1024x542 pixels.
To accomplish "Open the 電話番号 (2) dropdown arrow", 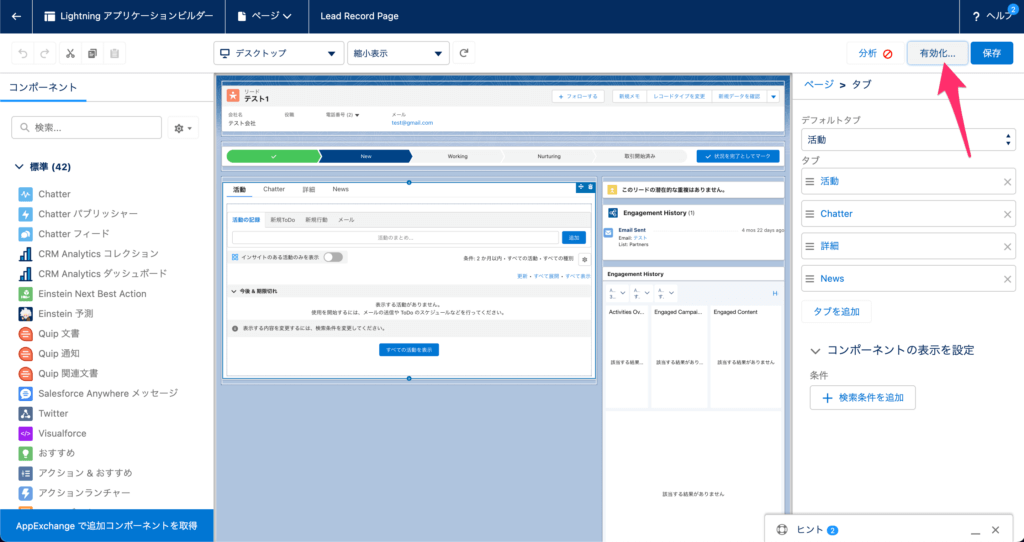I will pos(357,115).
